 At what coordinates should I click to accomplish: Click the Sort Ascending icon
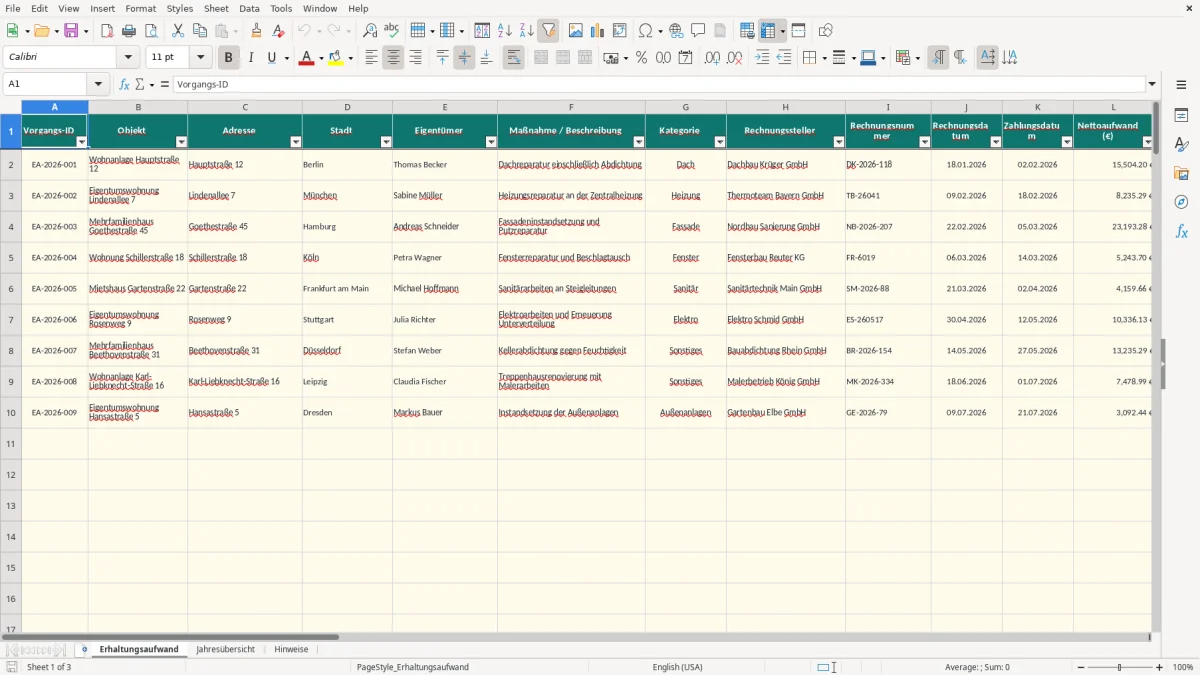coord(505,31)
